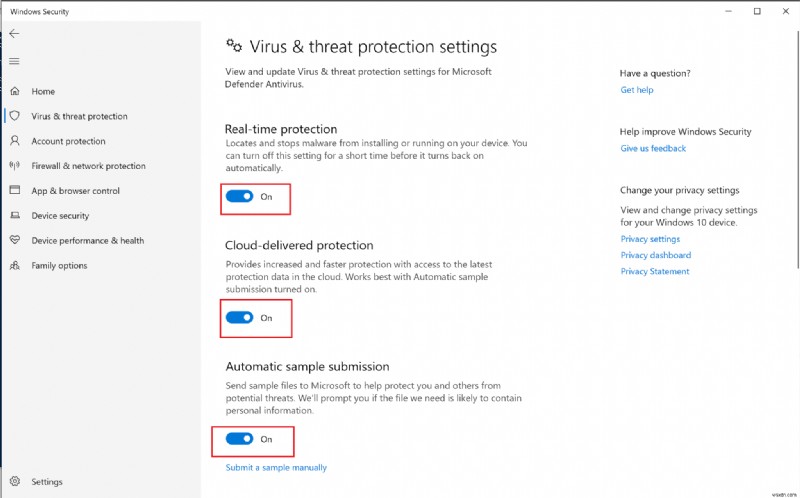The height and width of the screenshot is (498, 800).
Task: View the Privacy Statement link
Action: point(654,271)
